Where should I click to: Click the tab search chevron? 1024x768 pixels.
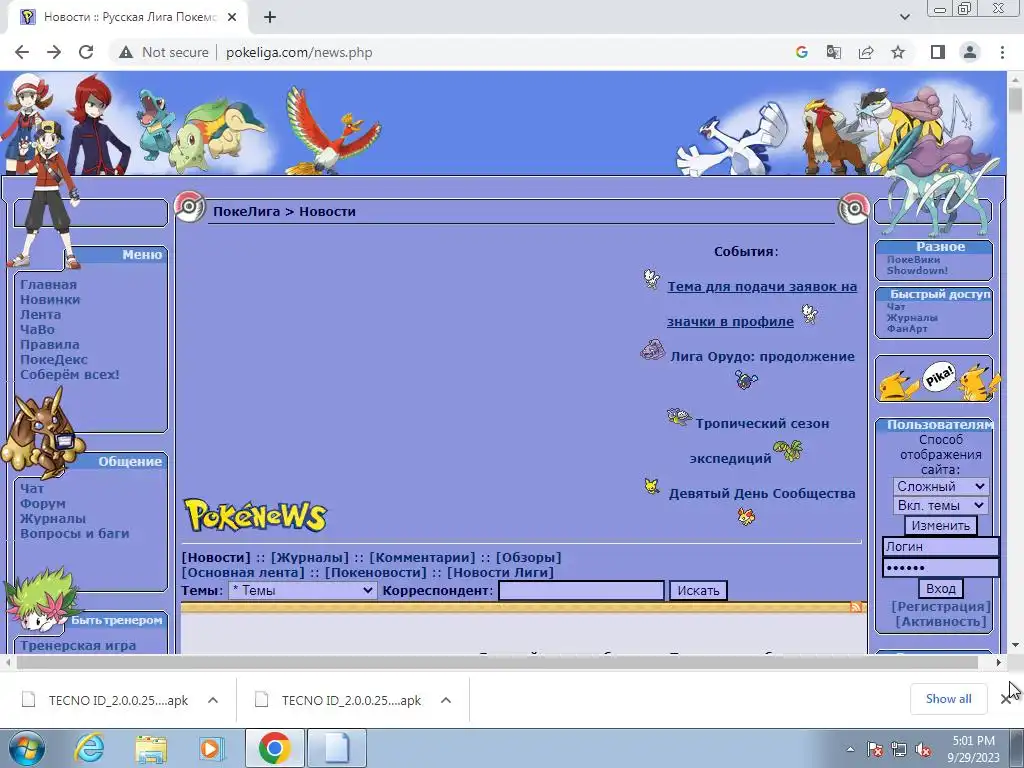[x=904, y=17]
